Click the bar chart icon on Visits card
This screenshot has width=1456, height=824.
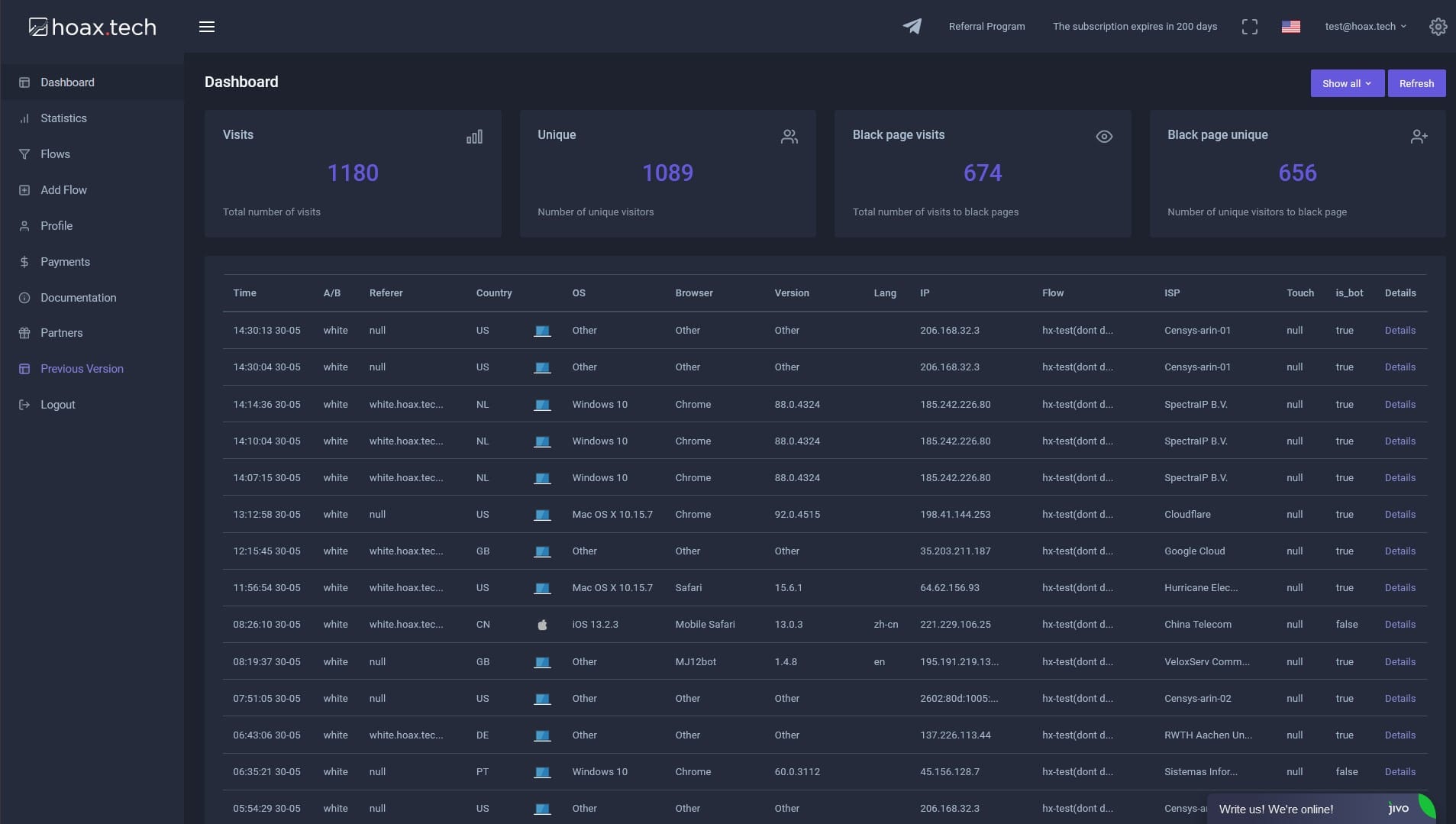pyautogui.click(x=474, y=136)
